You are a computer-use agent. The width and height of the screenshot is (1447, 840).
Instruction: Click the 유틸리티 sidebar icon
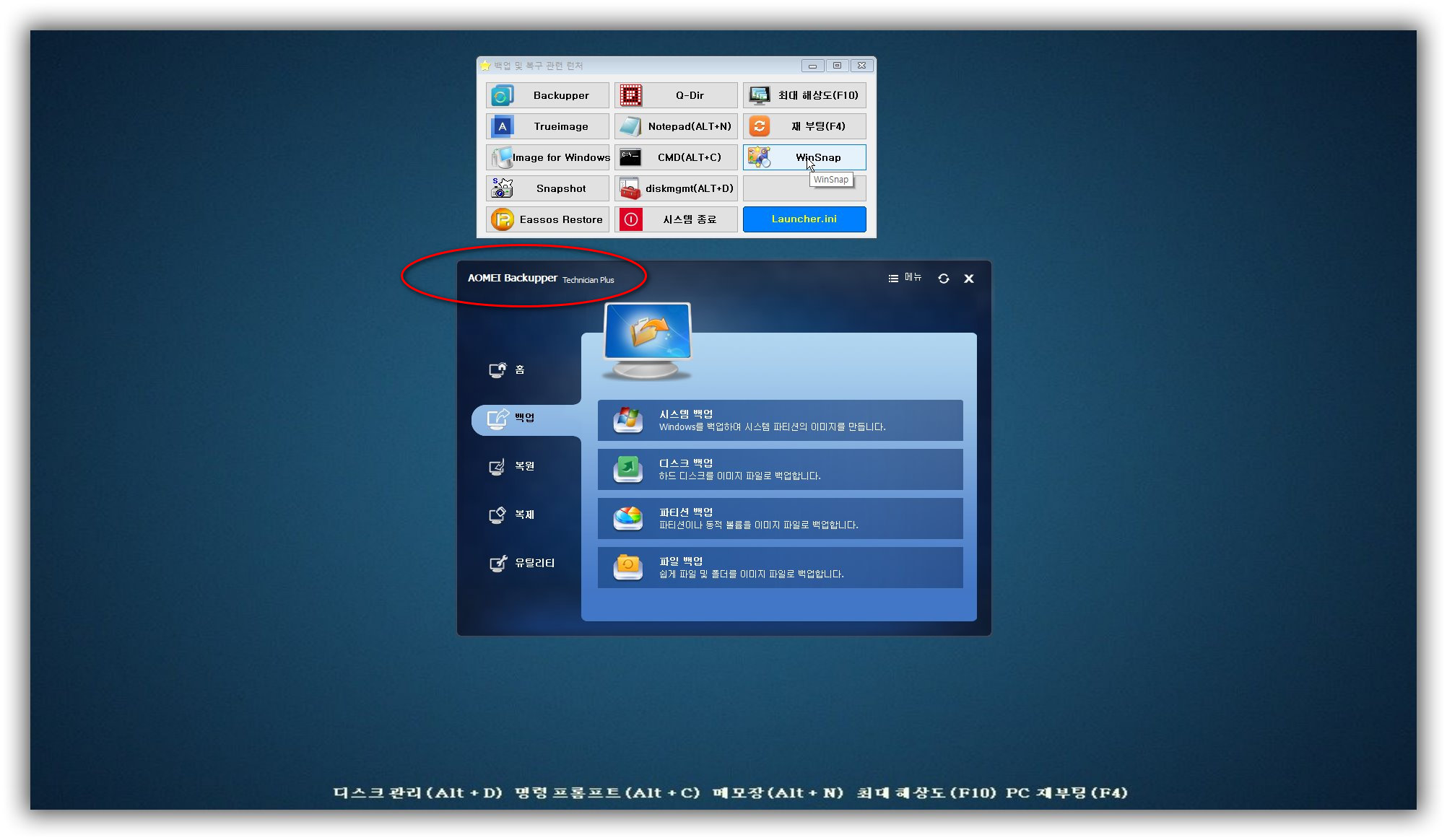[497, 563]
